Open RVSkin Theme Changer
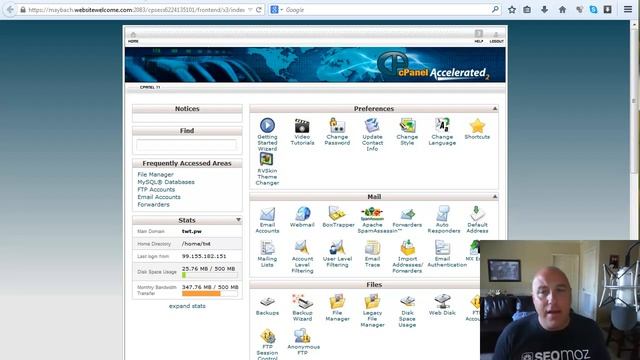Screen dimensions: 640x360 (267, 159)
